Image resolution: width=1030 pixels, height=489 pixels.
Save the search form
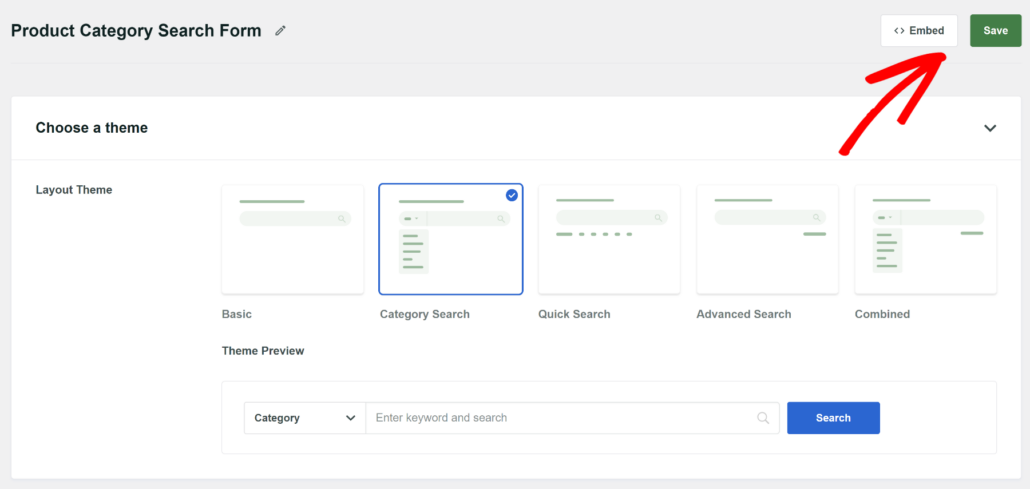tap(995, 31)
